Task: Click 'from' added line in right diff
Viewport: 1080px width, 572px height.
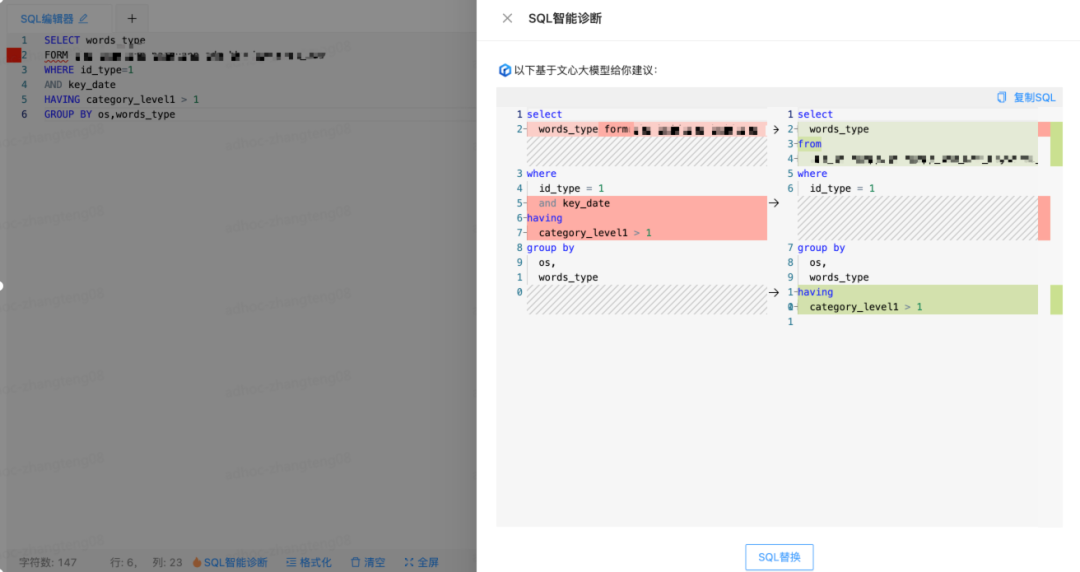Action: click(x=917, y=144)
